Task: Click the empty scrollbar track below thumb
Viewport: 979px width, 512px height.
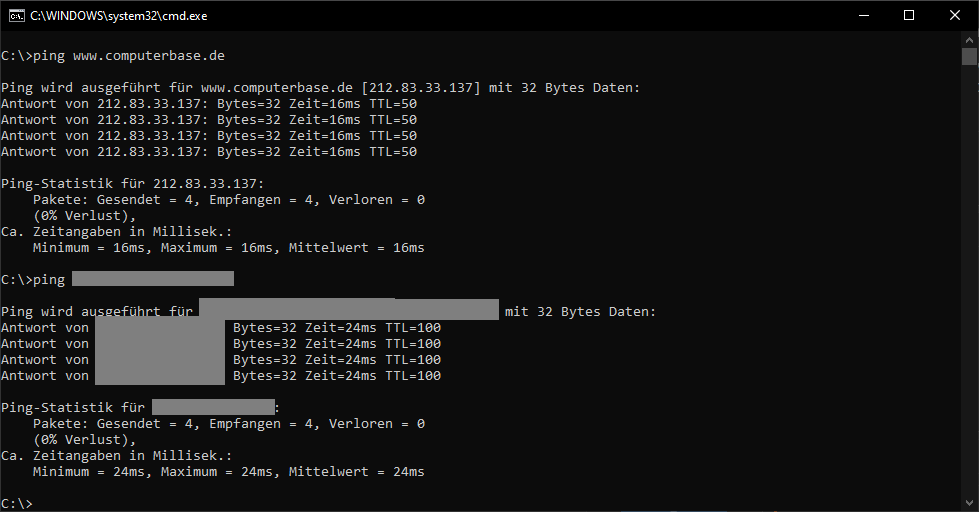Action: pos(969,280)
